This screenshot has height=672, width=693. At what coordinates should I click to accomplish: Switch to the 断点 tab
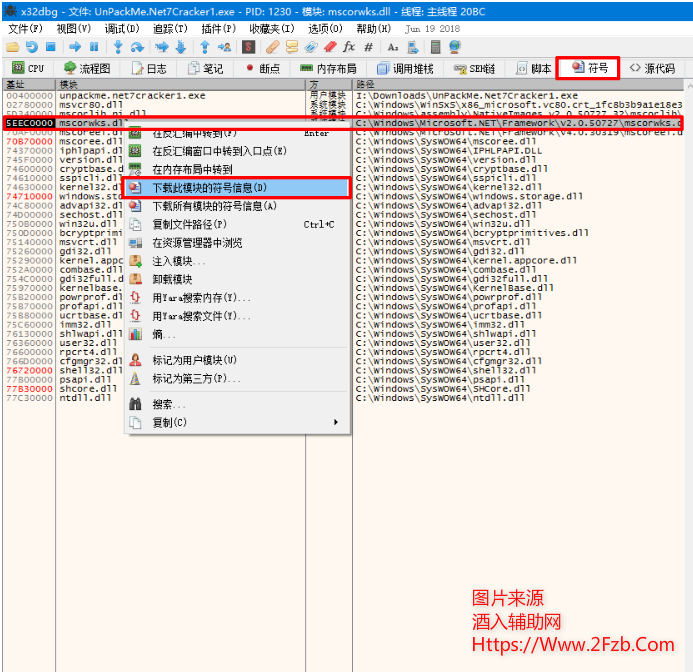(x=262, y=69)
